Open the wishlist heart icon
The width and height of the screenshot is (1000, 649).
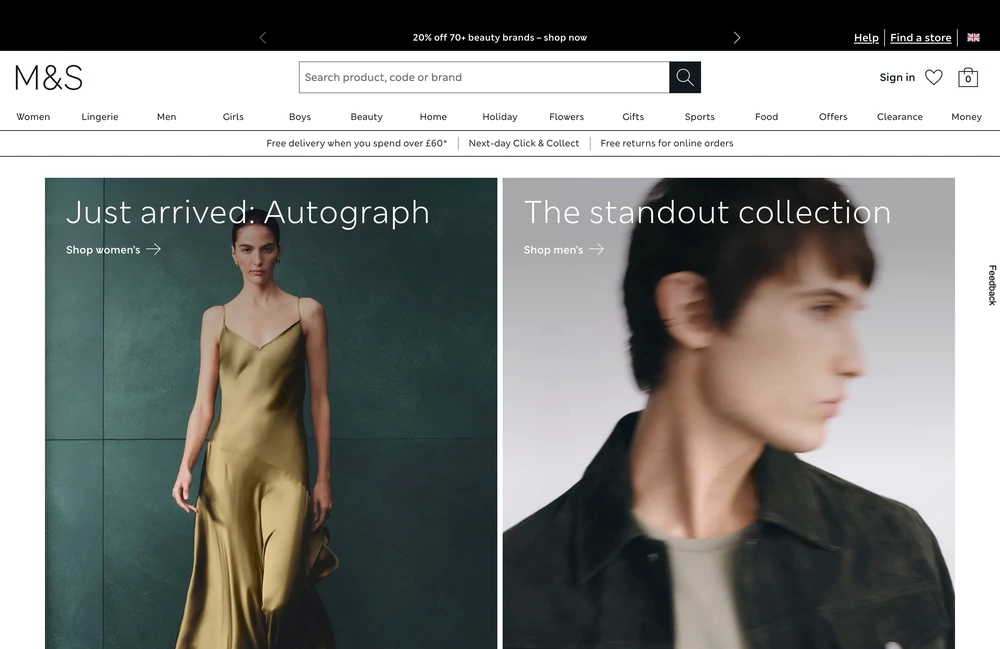pos(933,77)
